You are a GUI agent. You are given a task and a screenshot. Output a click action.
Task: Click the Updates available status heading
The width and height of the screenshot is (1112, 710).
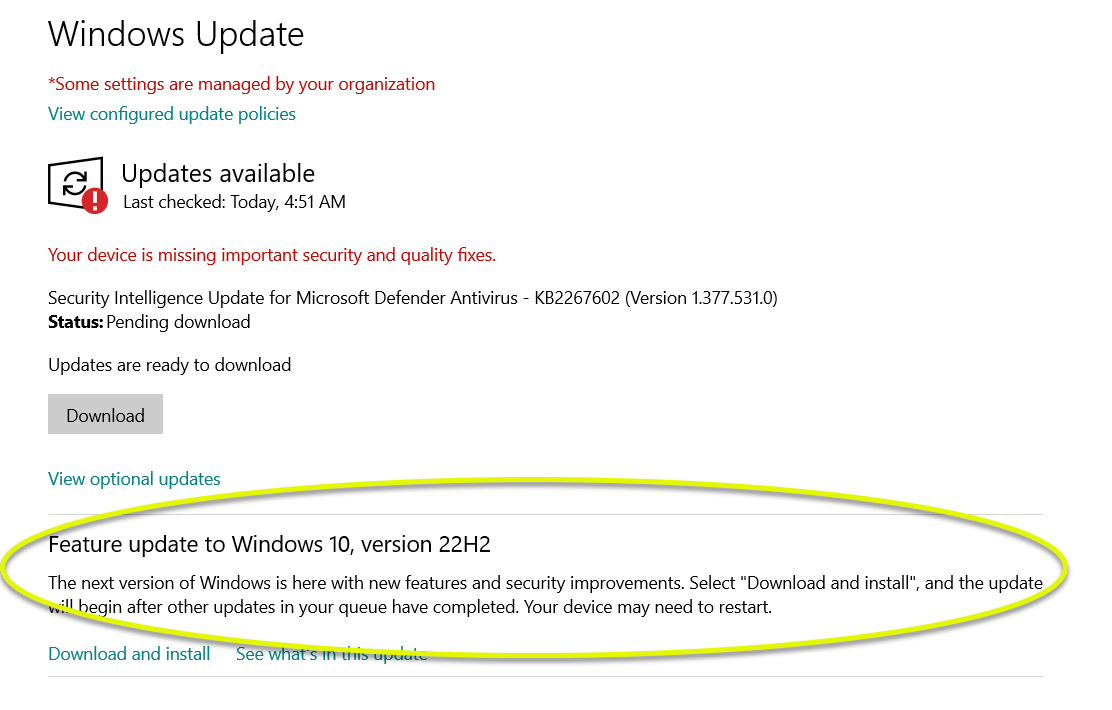click(x=218, y=174)
